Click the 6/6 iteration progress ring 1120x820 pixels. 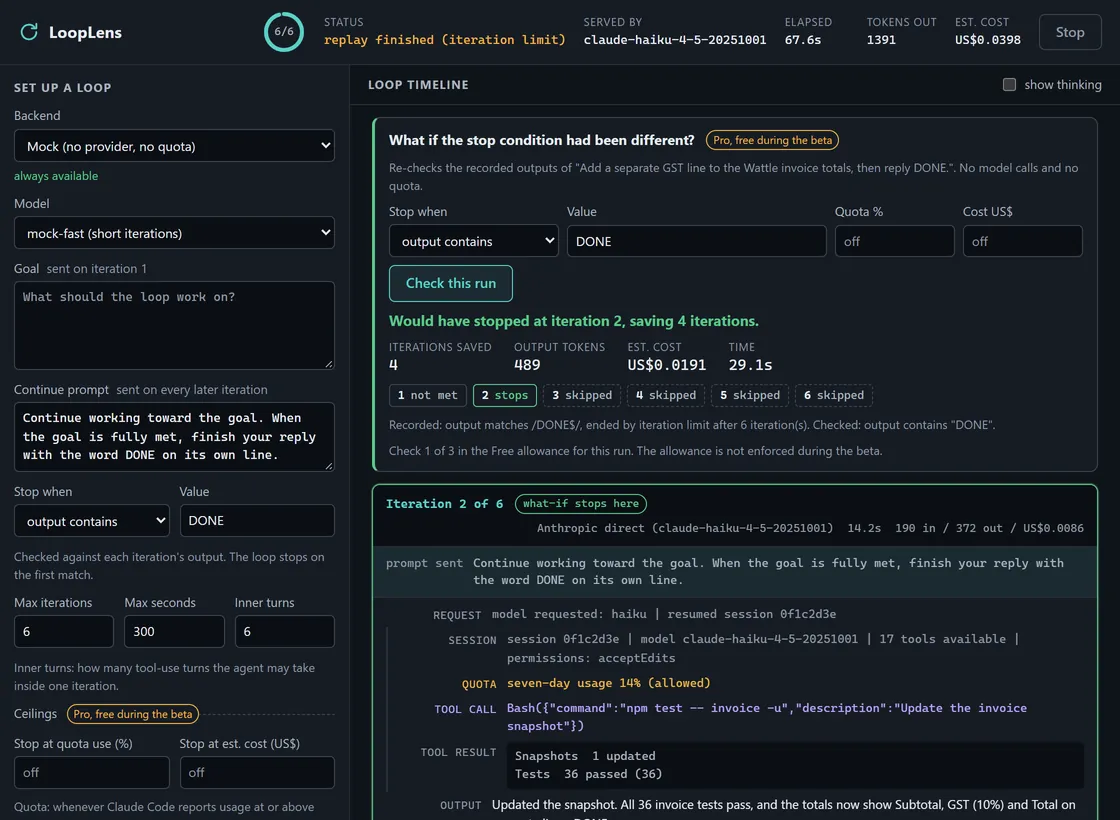pos(284,31)
